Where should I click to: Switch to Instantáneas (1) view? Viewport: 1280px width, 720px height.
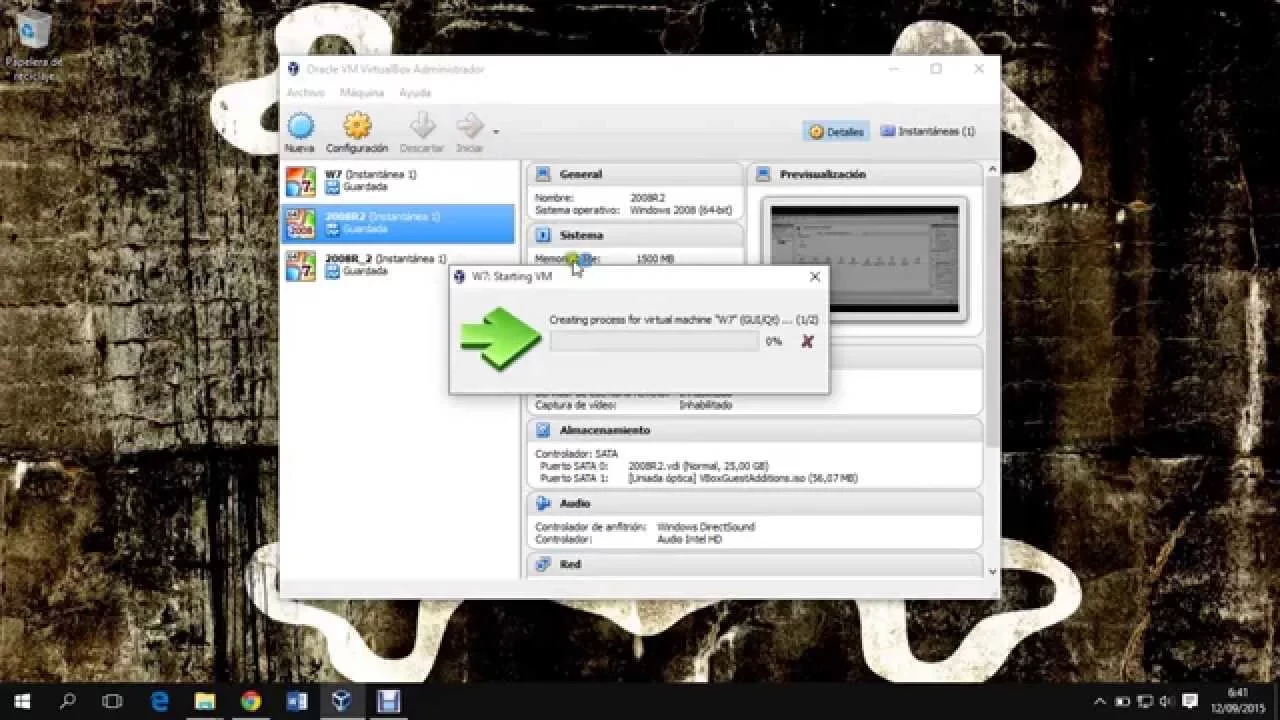(x=927, y=131)
